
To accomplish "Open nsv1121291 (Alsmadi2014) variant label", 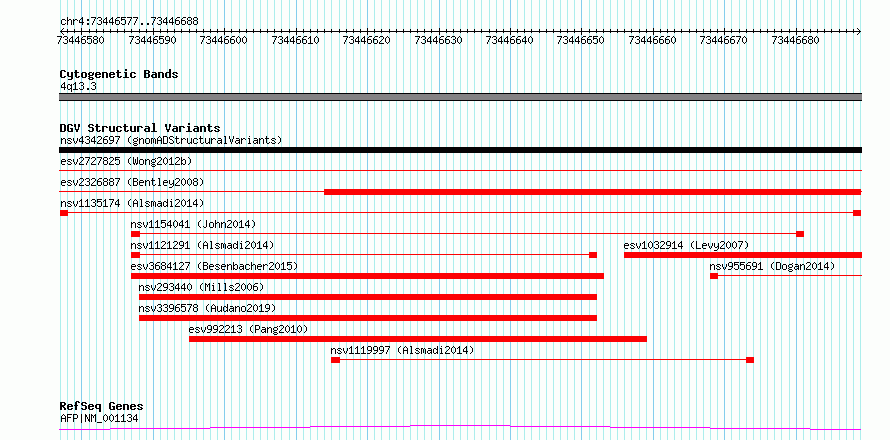I will 202,245.
